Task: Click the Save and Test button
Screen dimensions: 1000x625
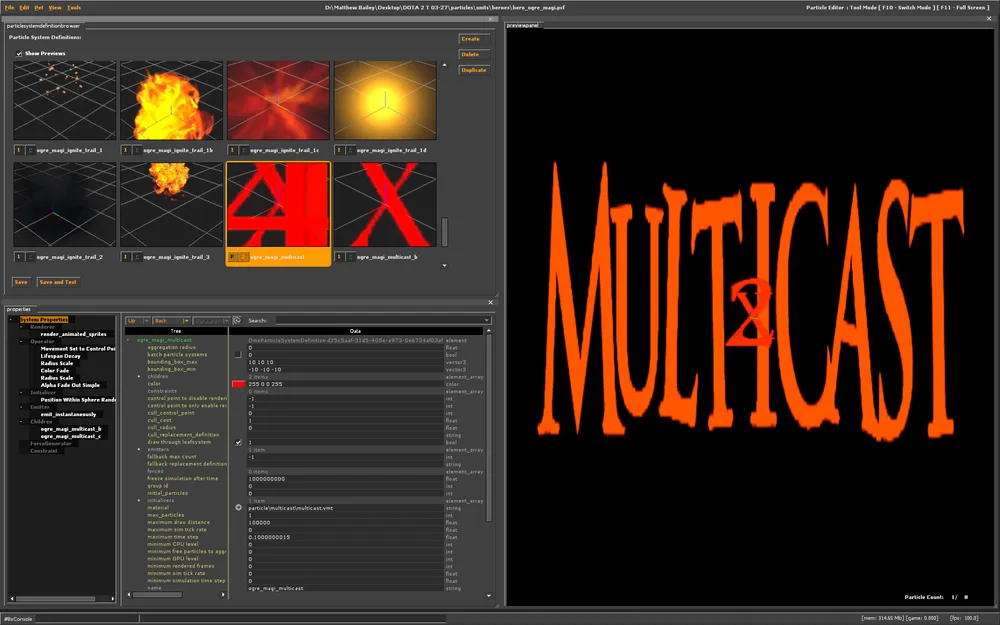Action: point(58,282)
